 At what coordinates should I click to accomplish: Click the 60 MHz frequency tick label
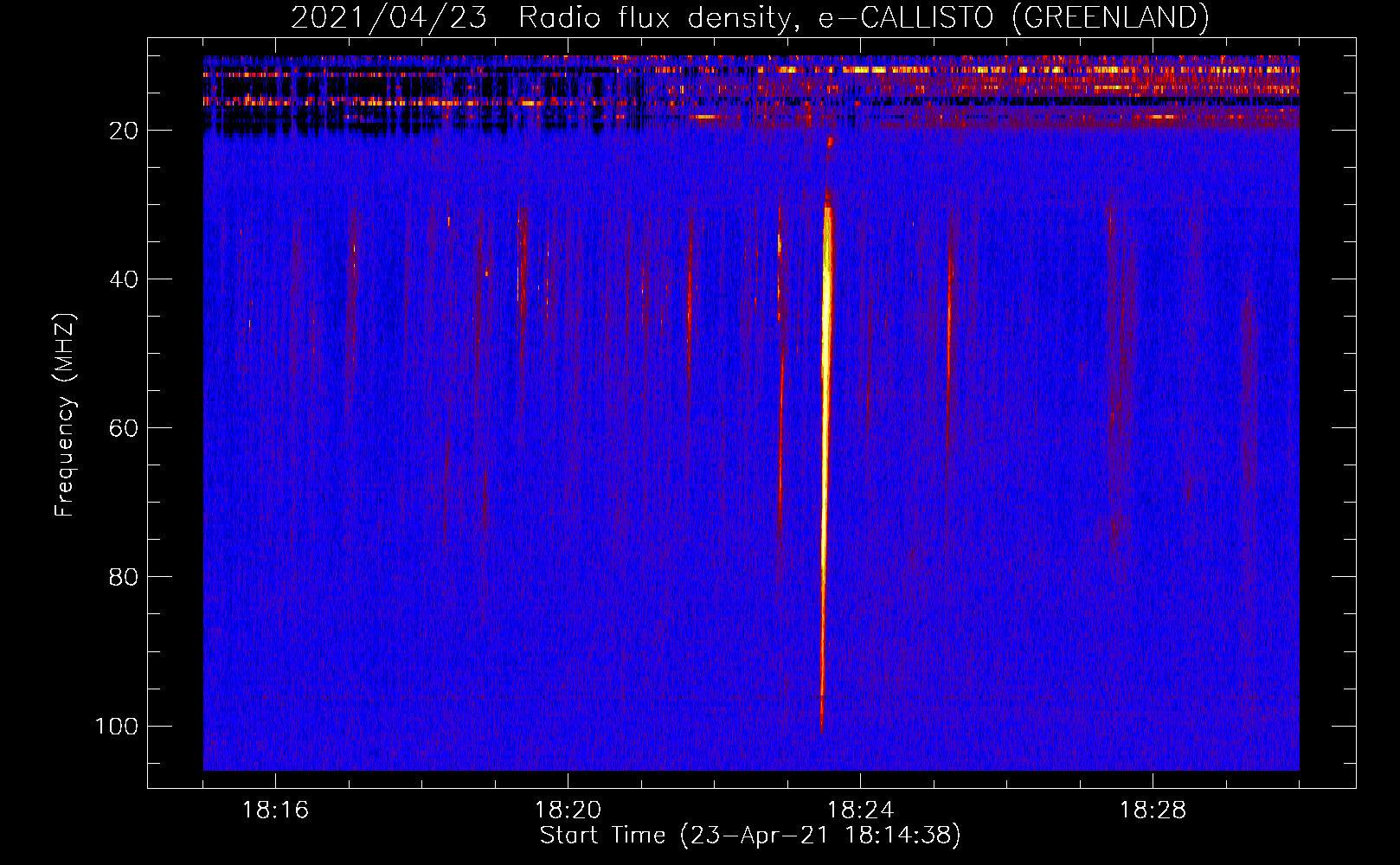coord(124,428)
